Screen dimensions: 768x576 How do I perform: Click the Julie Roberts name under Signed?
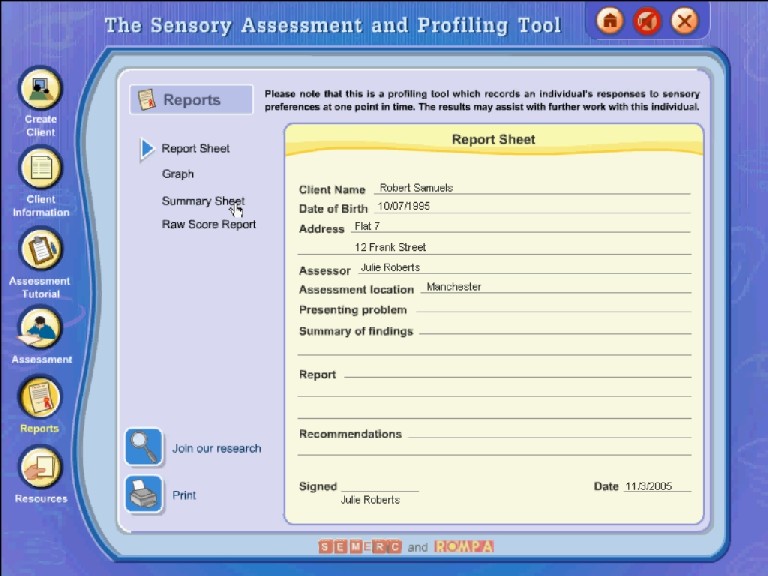pos(370,500)
